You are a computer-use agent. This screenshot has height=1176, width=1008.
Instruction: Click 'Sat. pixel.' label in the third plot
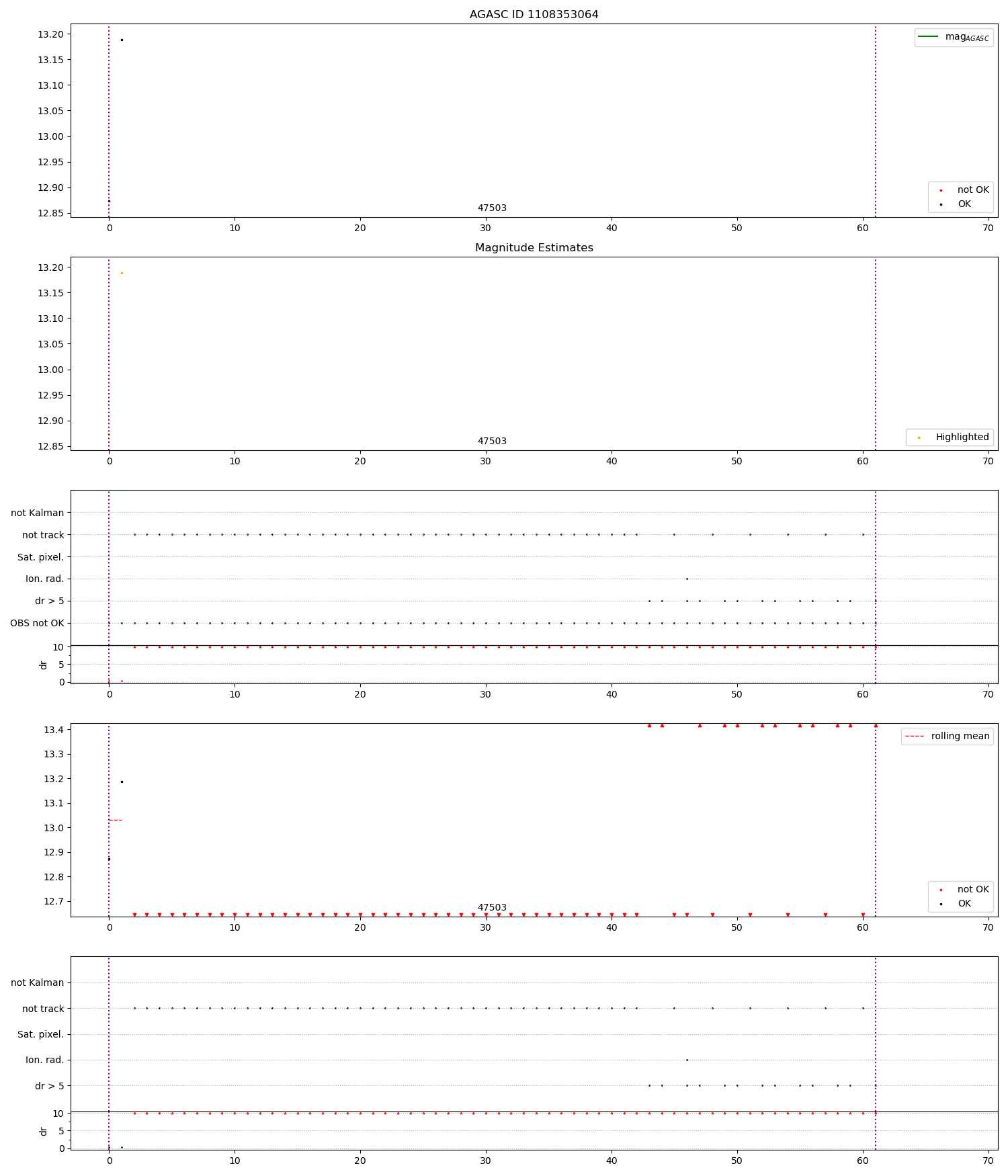coord(41,557)
